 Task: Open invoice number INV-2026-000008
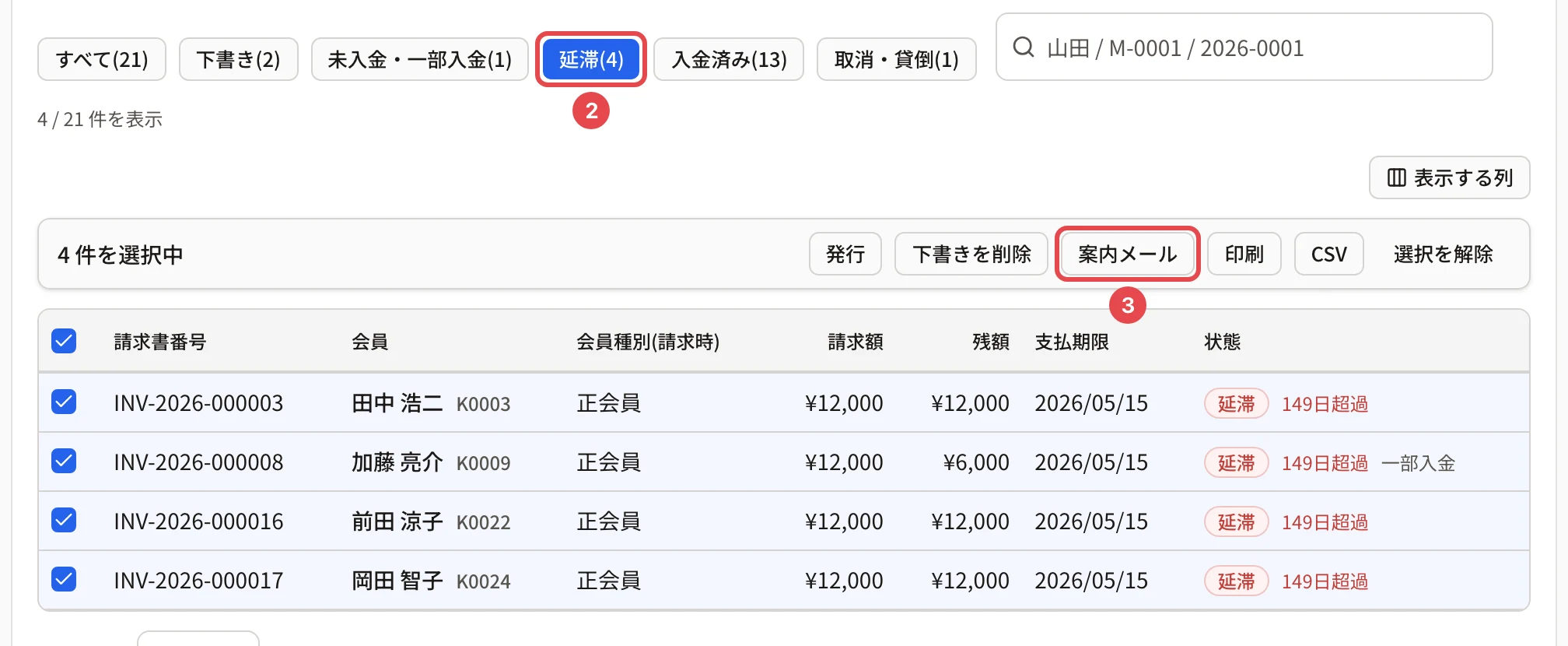tap(198, 462)
